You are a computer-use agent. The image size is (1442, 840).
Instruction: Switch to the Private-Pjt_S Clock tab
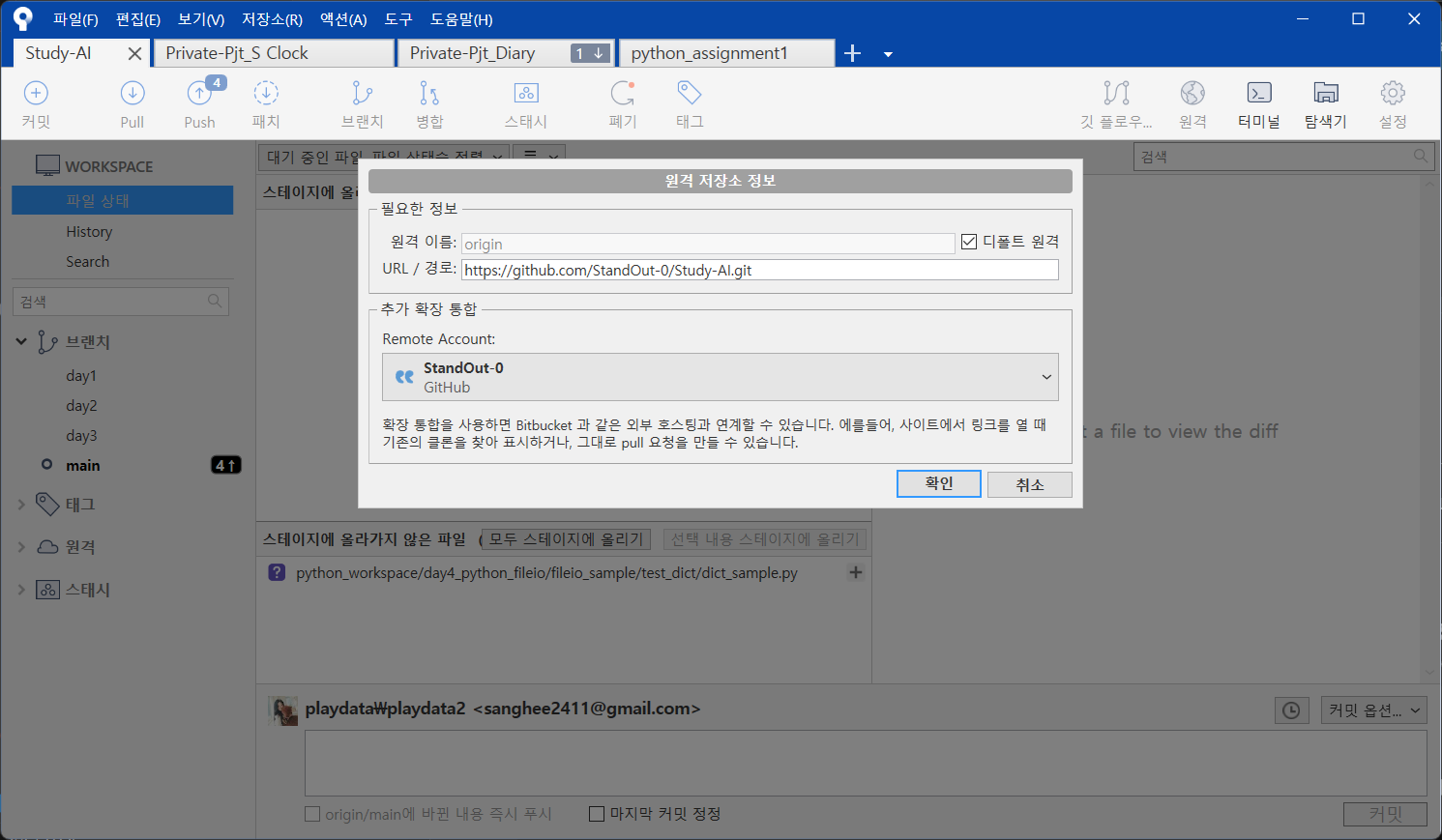275,53
